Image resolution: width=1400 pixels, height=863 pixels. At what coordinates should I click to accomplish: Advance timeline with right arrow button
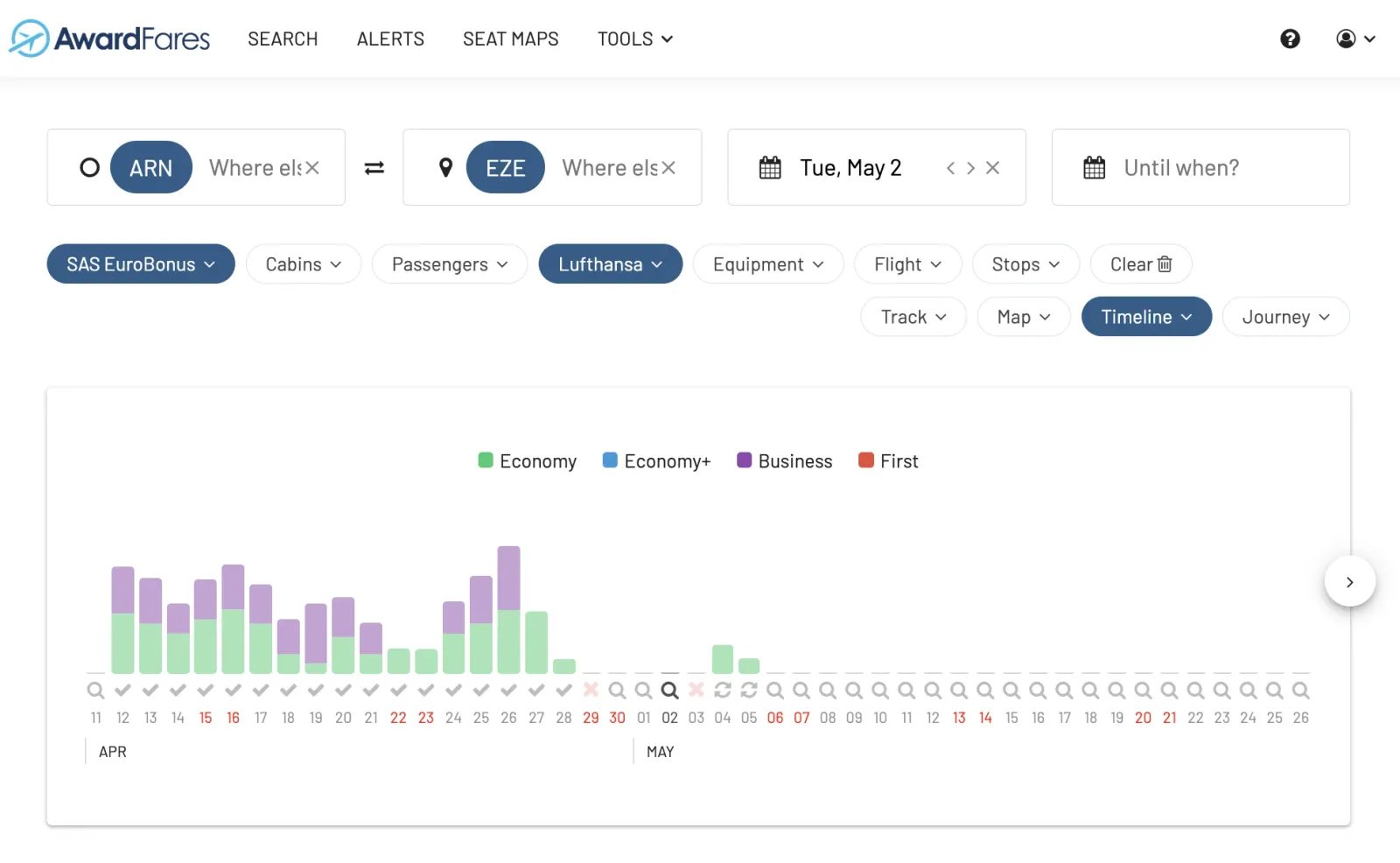1349,581
